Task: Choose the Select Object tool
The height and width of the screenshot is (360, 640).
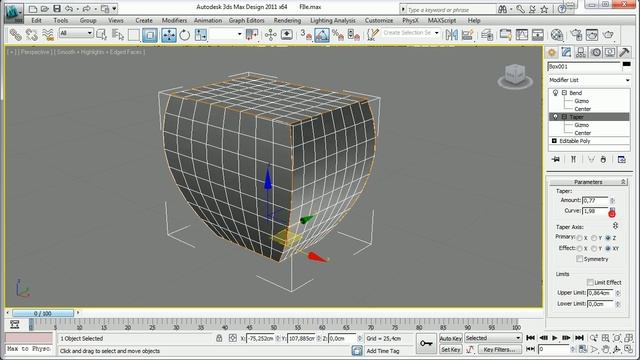Action: pyautogui.click(x=101, y=35)
